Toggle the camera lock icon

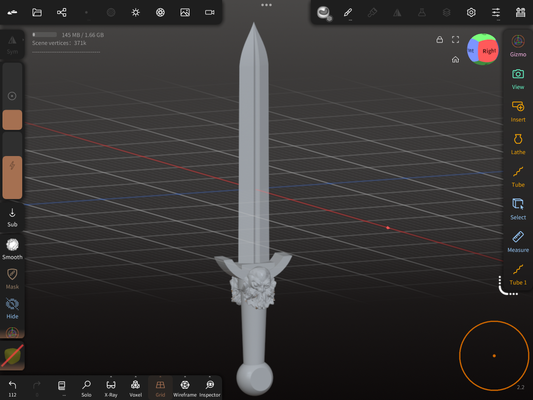pos(440,40)
